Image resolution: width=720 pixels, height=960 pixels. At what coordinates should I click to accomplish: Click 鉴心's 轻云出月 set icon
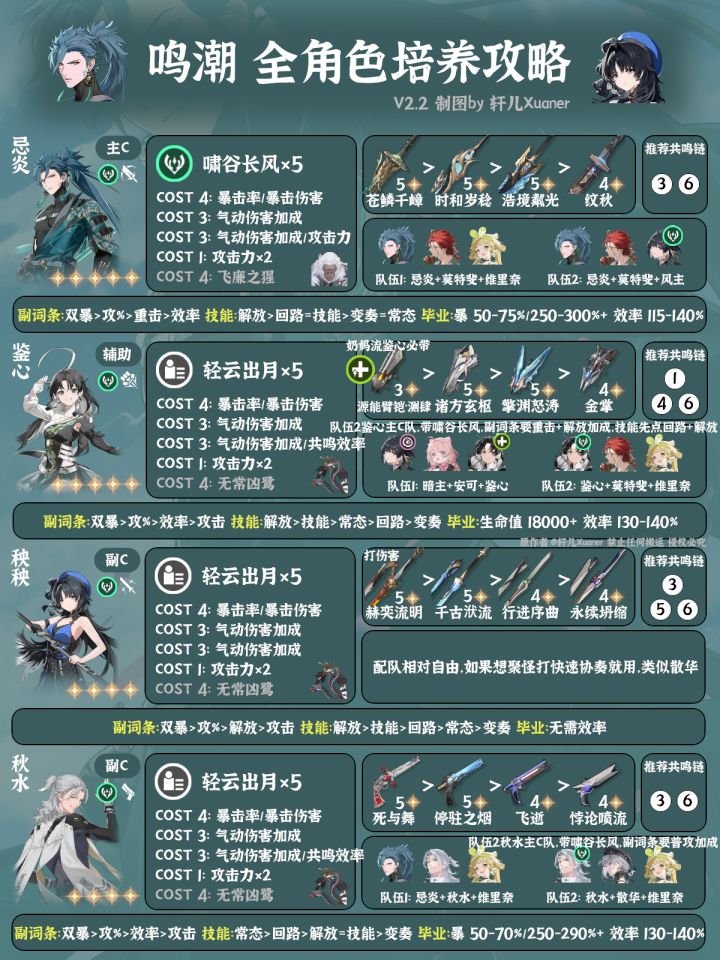(174, 370)
